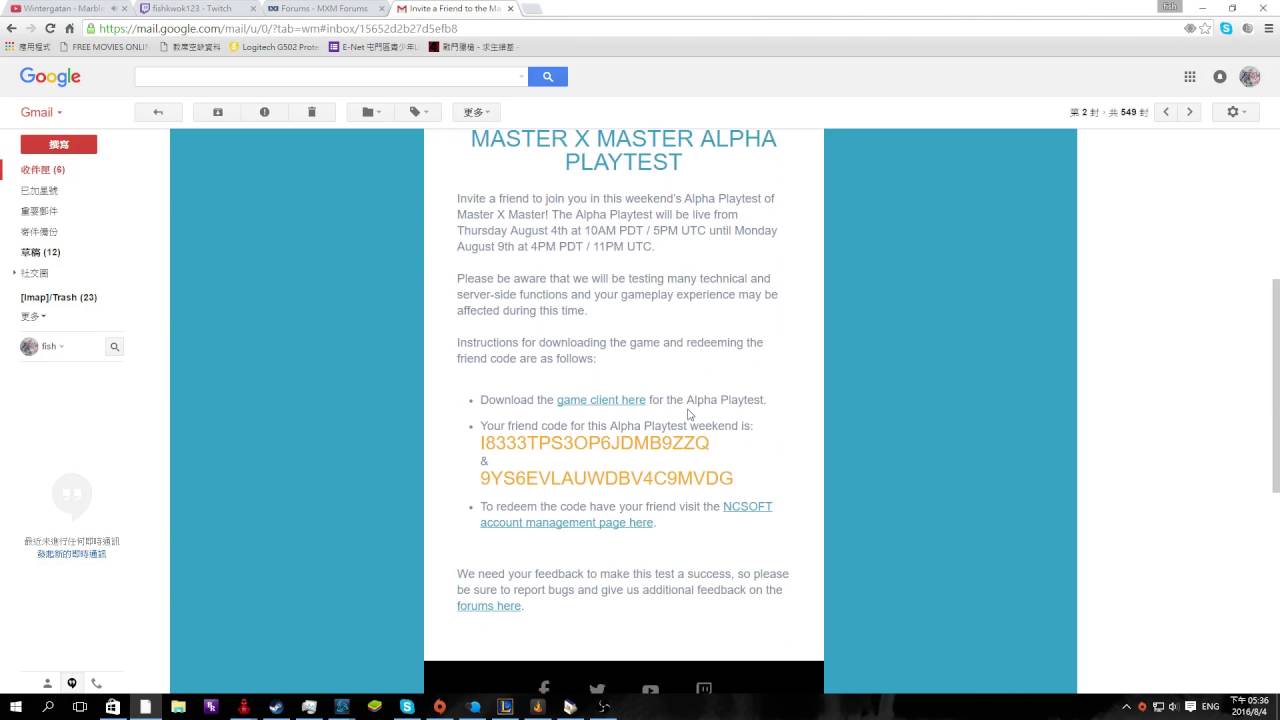Image resolution: width=1280 pixels, height=720 pixels.
Task: Open the Windows Start menu
Action: [16, 707]
